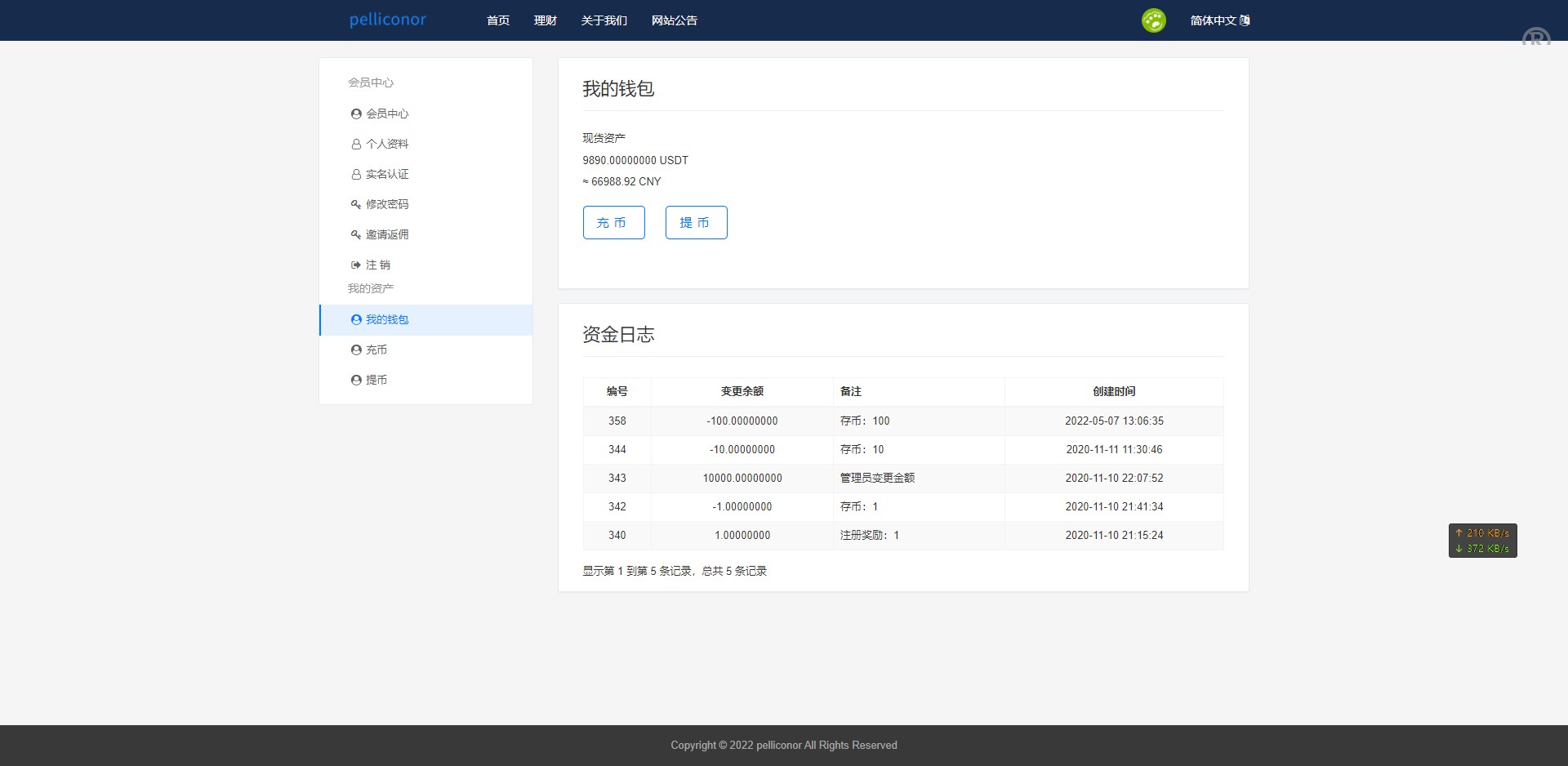Click the logout icon beside 注销
Screen dimensions: 1568x766
pyautogui.click(x=356, y=265)
